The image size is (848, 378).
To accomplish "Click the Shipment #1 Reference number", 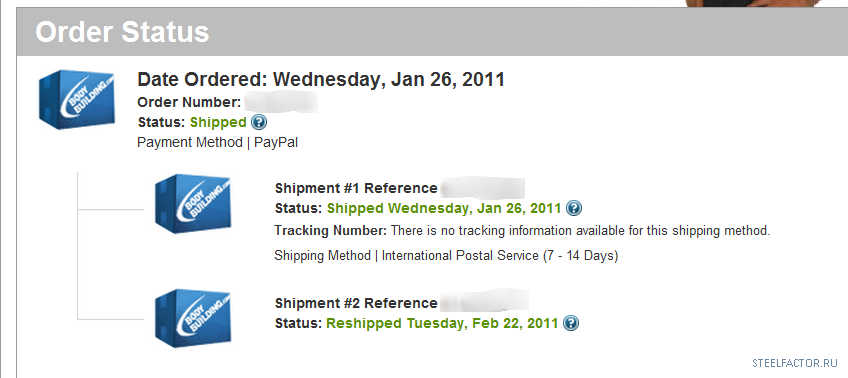I will coord(482,188).
